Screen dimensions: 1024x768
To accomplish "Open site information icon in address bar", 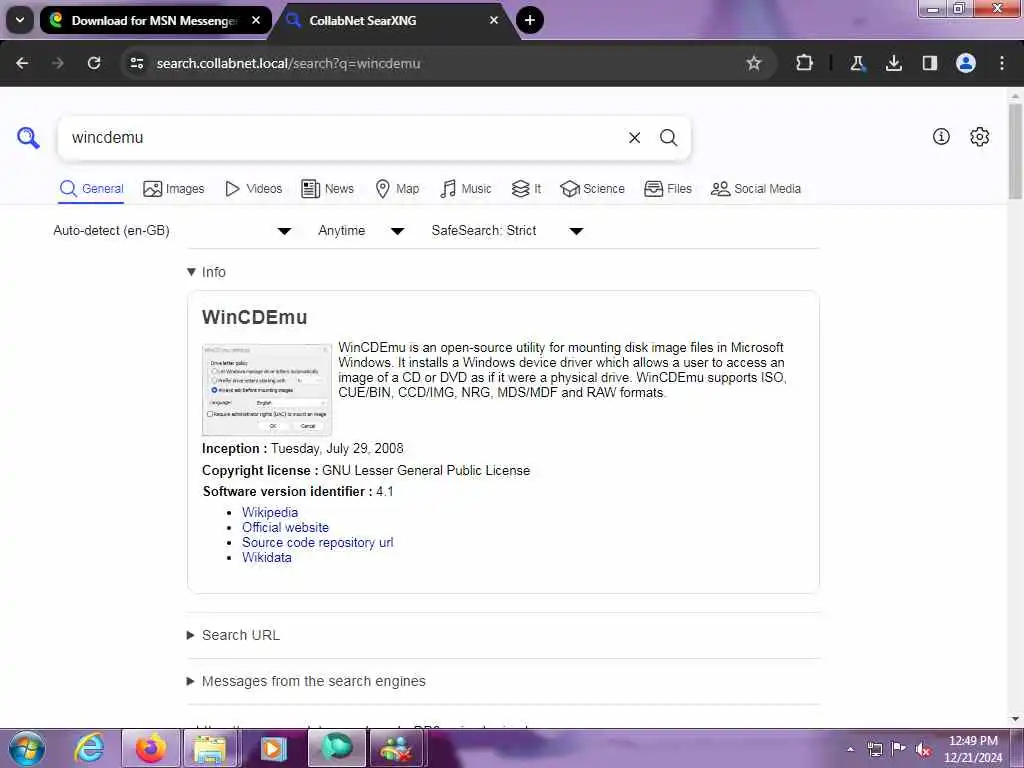I will pyautogui.click(x=137, y=63).
